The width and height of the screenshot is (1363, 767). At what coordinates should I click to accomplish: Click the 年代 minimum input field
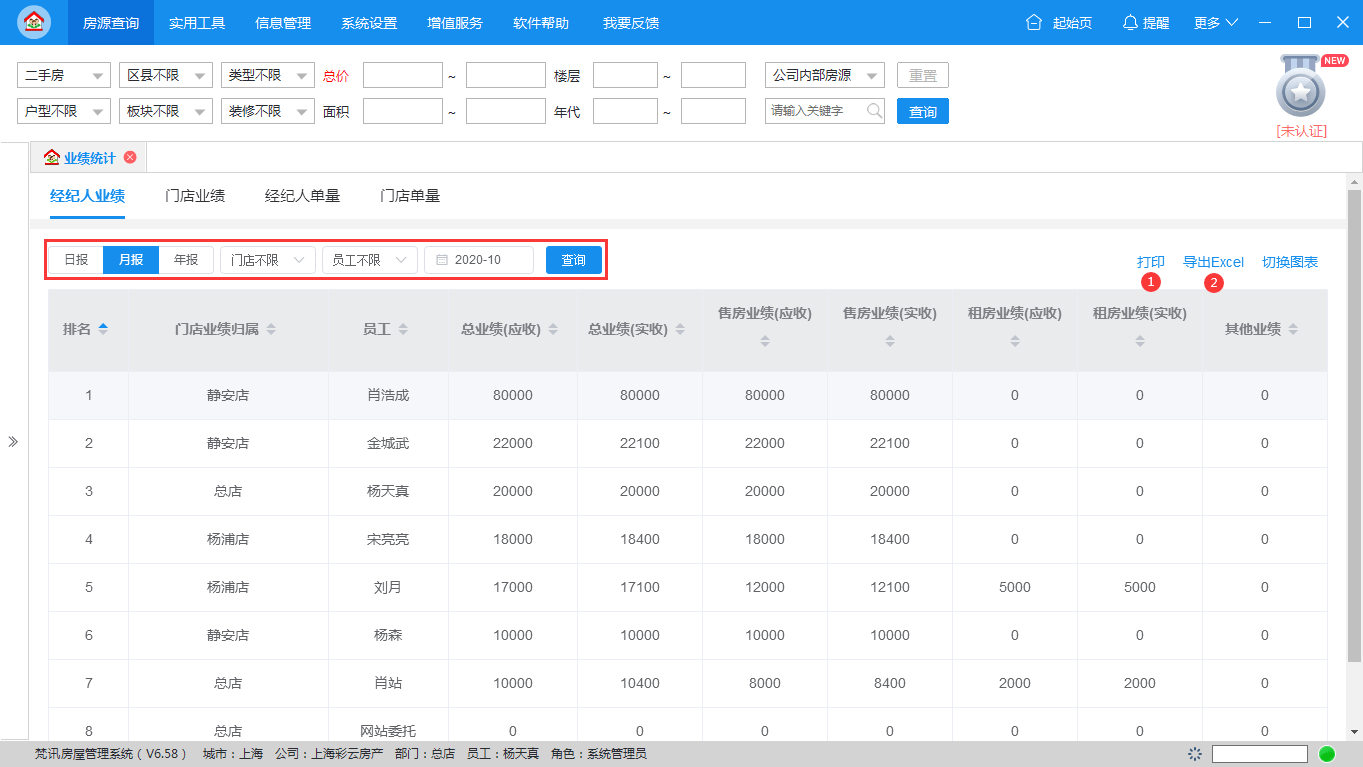click(625, 111)
